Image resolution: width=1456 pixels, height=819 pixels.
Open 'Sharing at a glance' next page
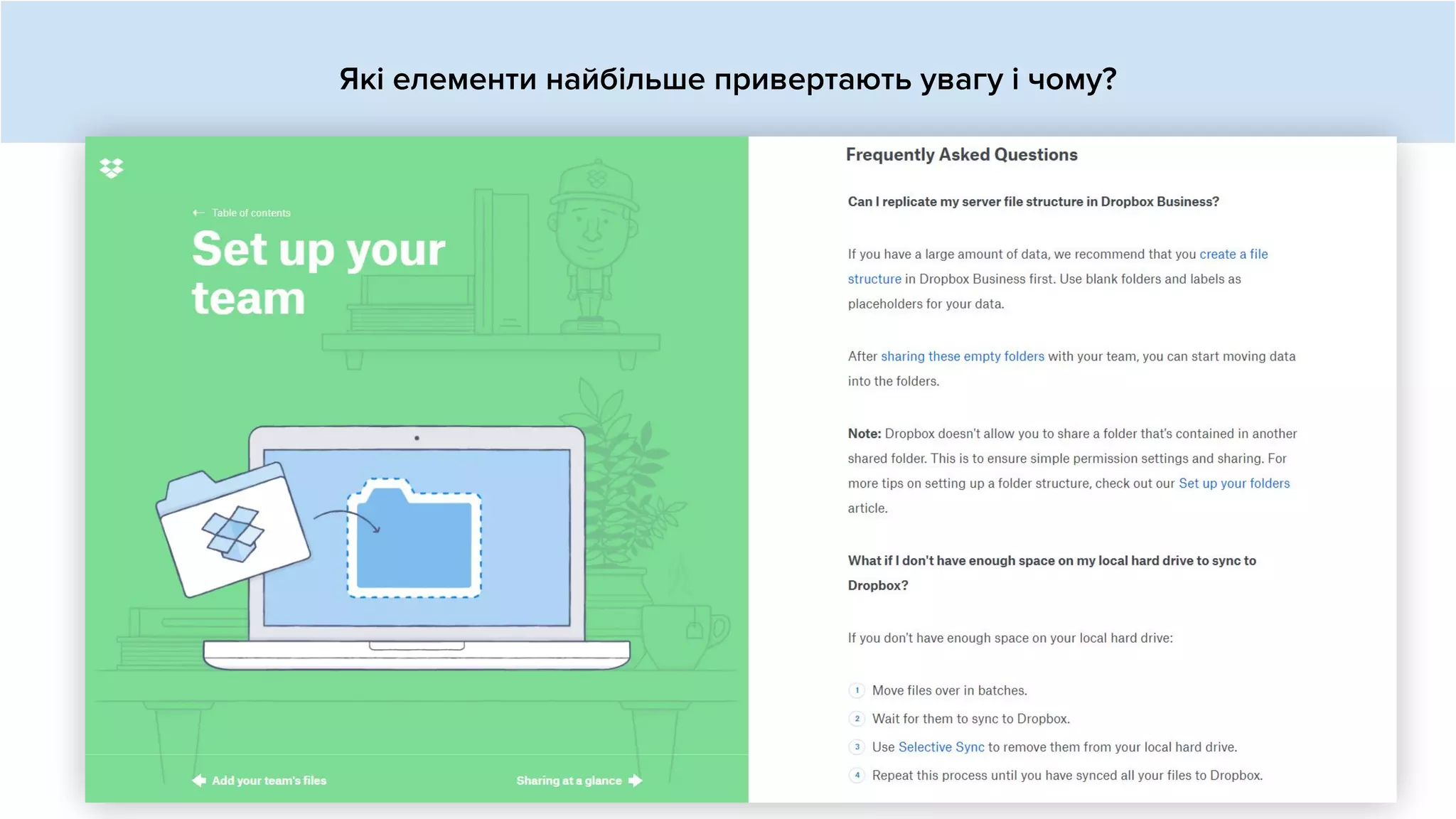[x=569, y=781]
